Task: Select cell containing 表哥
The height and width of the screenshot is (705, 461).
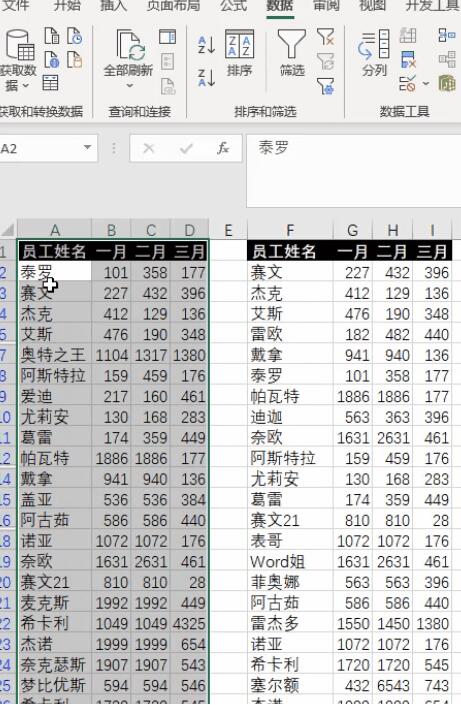Action: pos(290,541)
